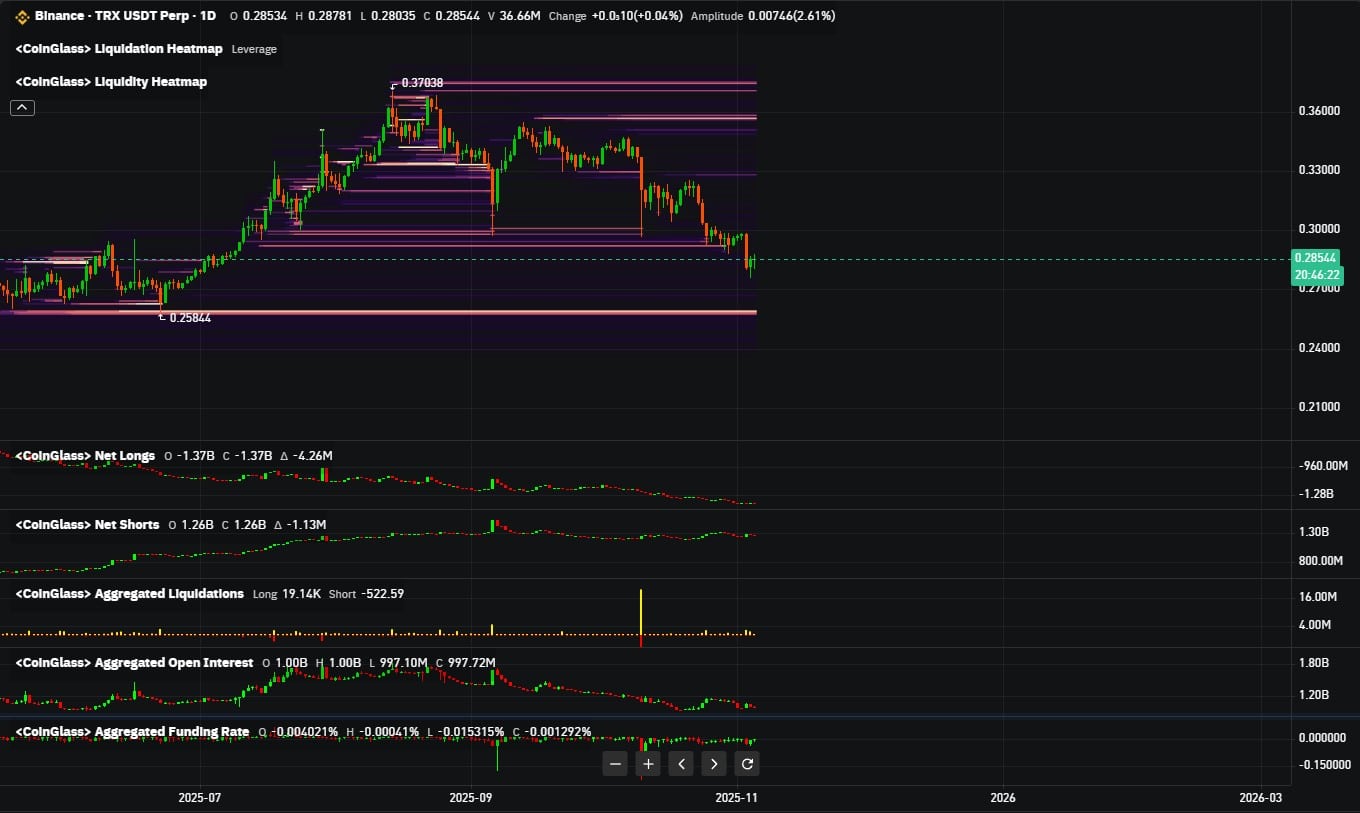Select the Net Longs indicator label

point(85,456)
